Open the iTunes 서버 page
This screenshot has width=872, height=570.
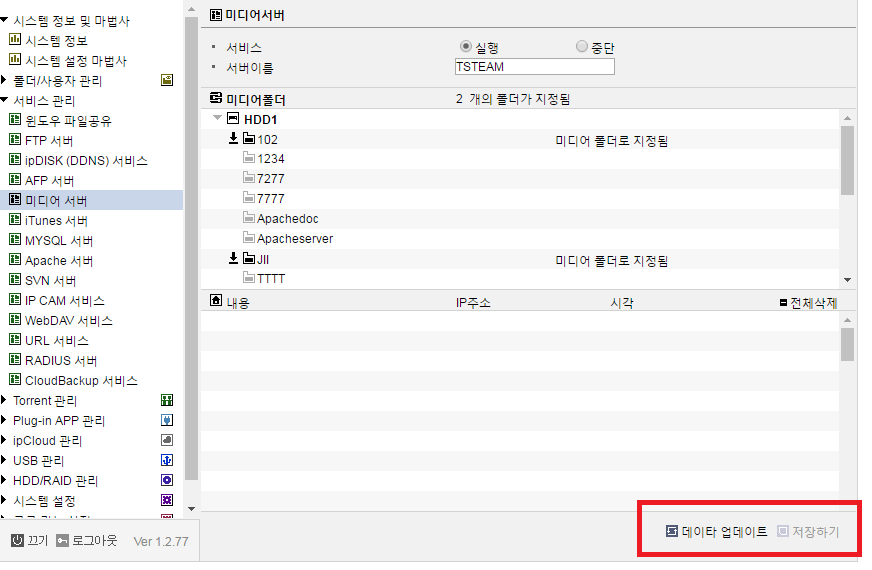click(56, 221)
